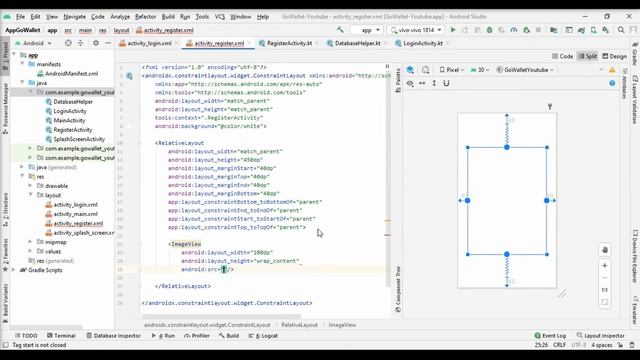Open SDK Manager icon in toolbar

(x=606, y=30)
